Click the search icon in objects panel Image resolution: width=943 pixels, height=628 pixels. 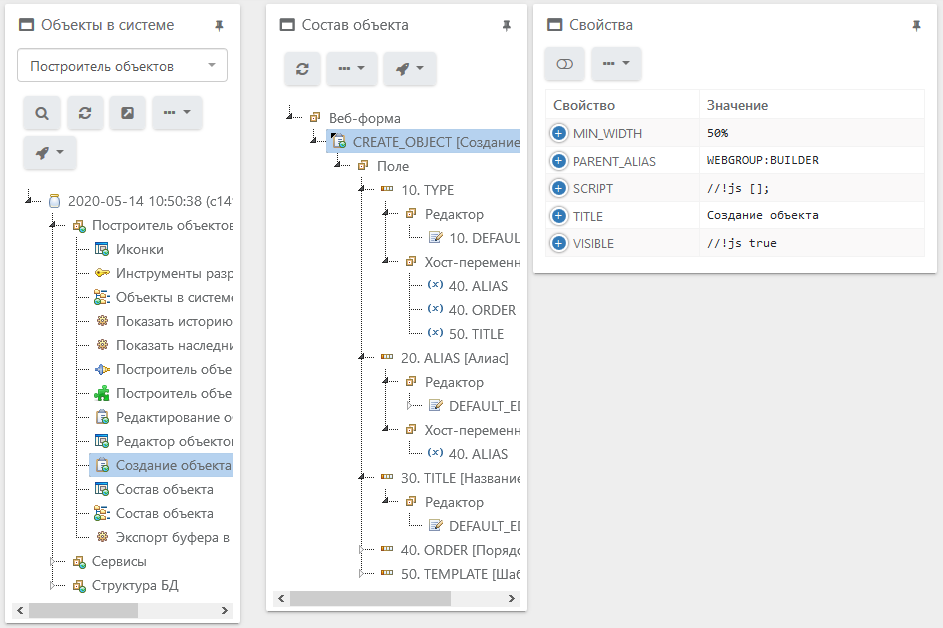click(42, 114)
